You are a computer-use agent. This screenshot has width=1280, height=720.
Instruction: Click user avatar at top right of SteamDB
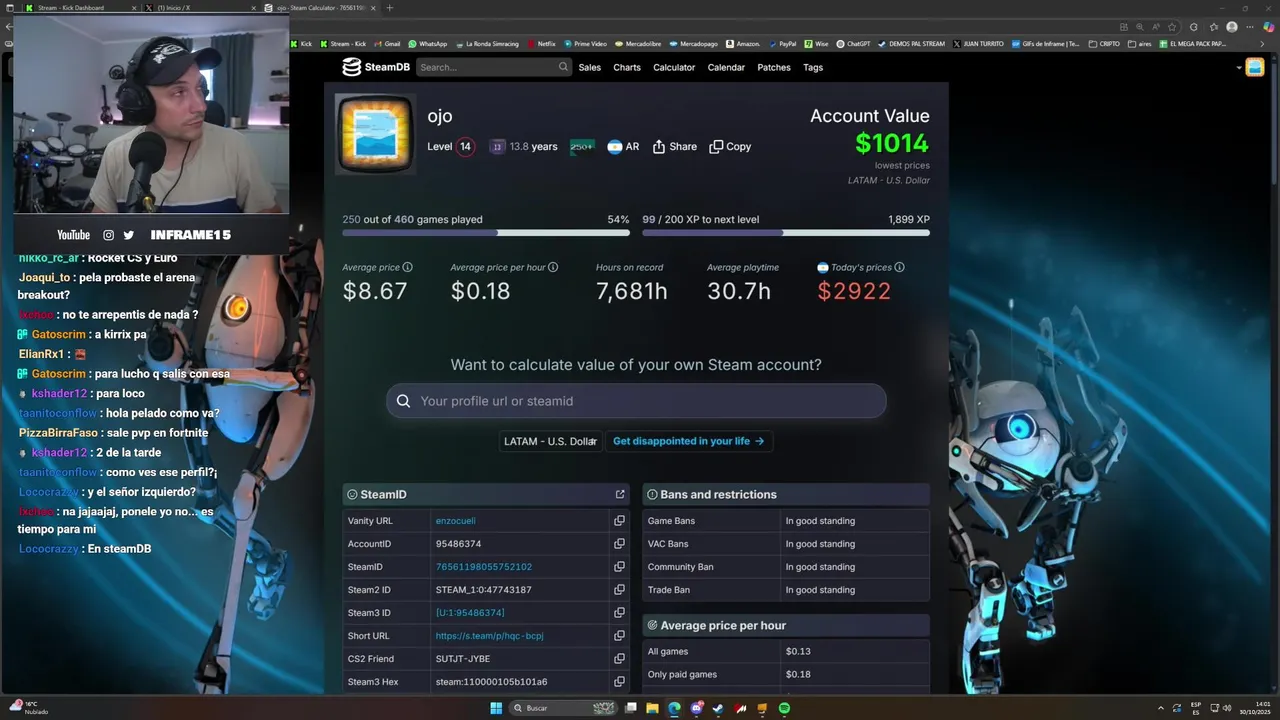pos(1255,67)
